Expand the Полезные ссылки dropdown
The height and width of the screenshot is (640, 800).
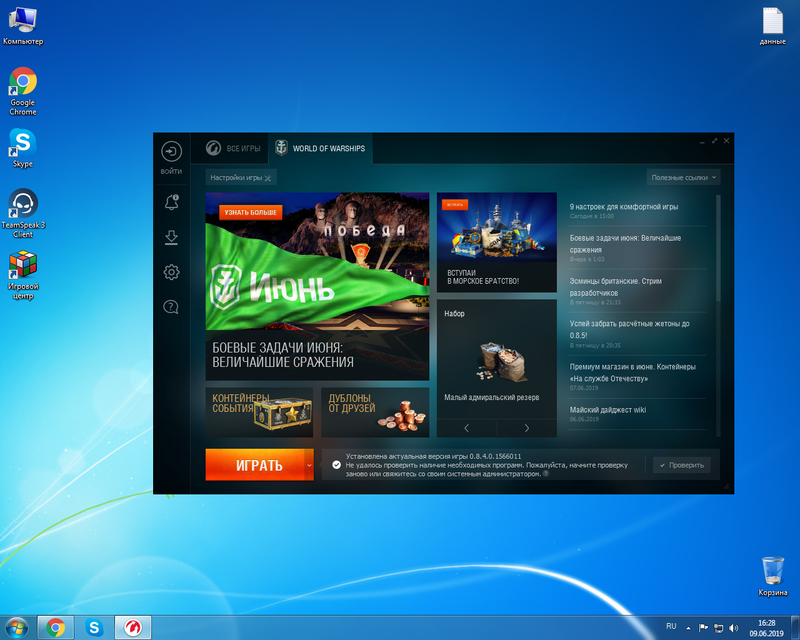[x=684, y=178]
